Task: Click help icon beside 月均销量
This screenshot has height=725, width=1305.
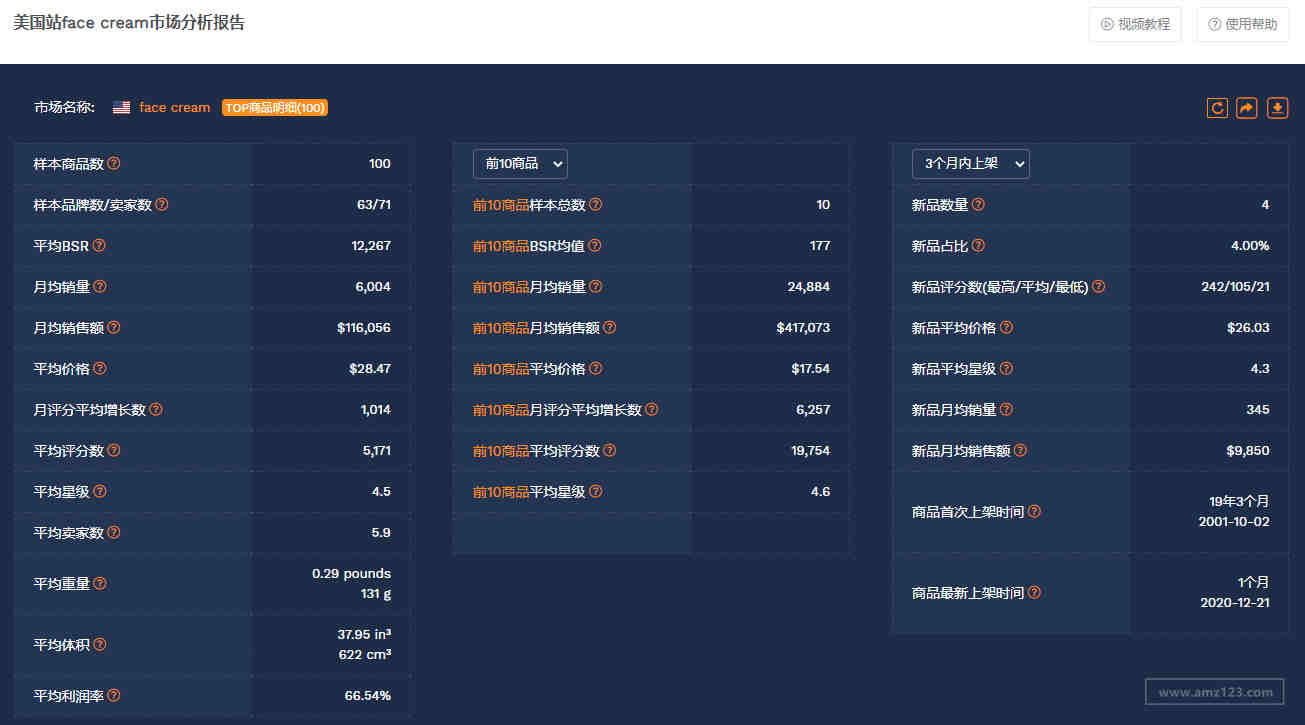Action: tap(100, 287)
